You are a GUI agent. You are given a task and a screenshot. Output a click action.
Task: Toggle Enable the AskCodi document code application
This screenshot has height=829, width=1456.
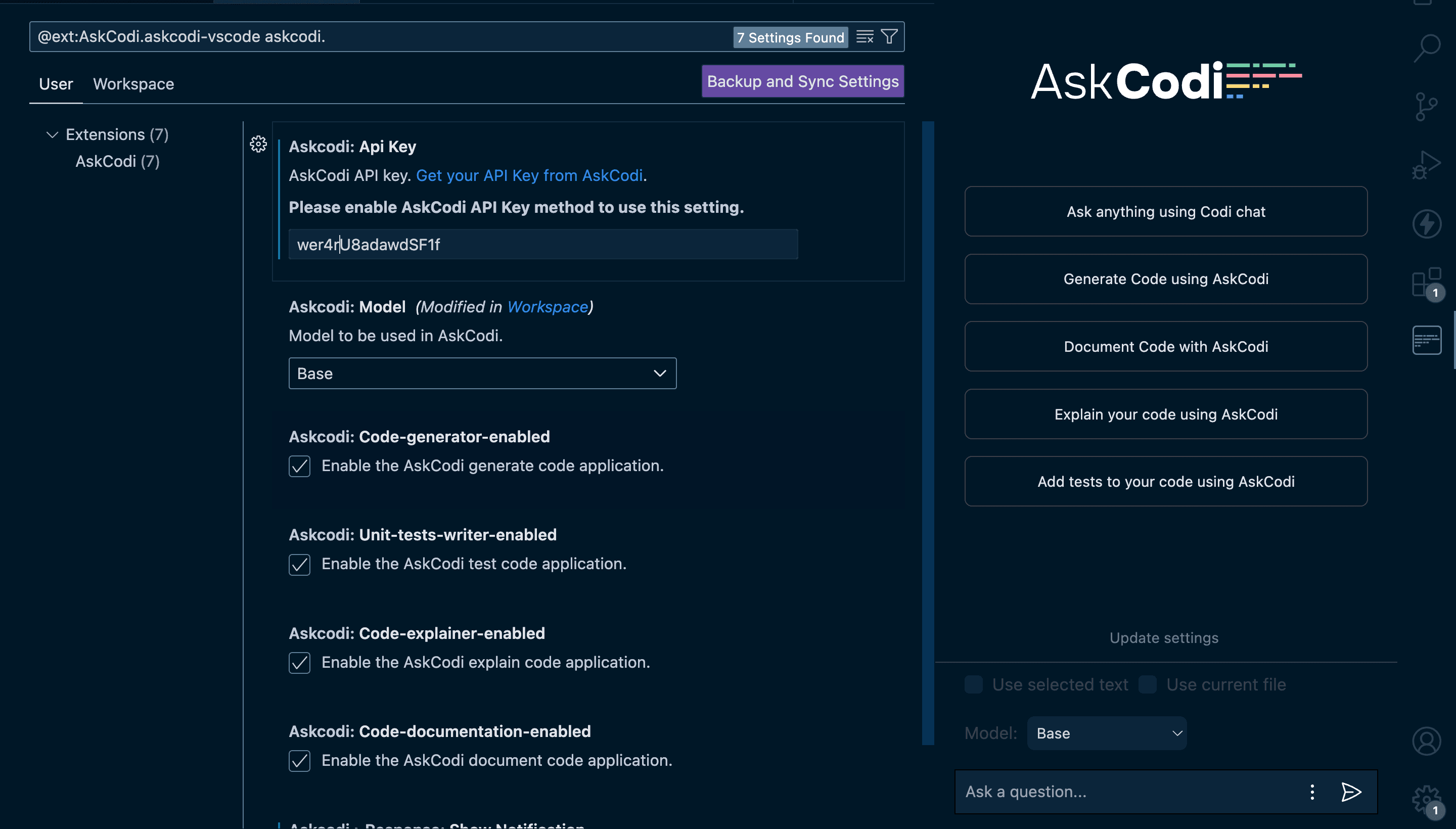pyautogui.click(x=299, y=761)
